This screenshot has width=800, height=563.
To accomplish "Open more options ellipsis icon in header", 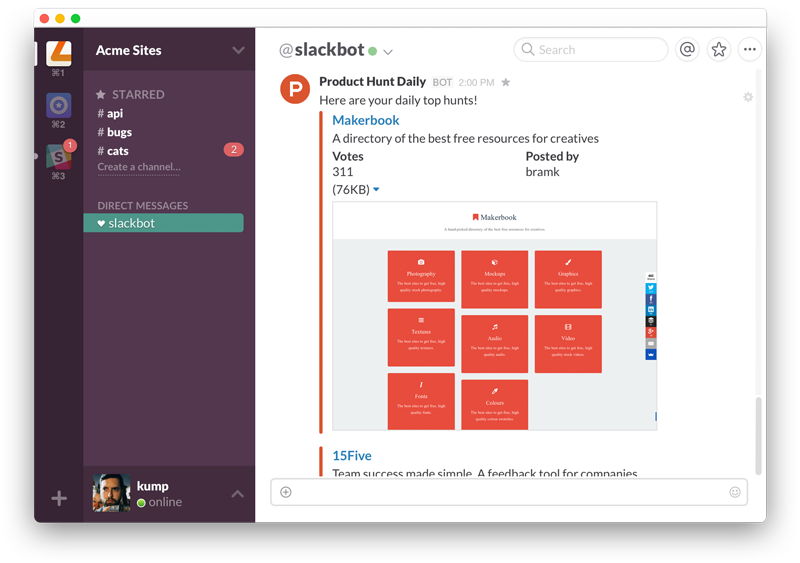I will 749,50.
